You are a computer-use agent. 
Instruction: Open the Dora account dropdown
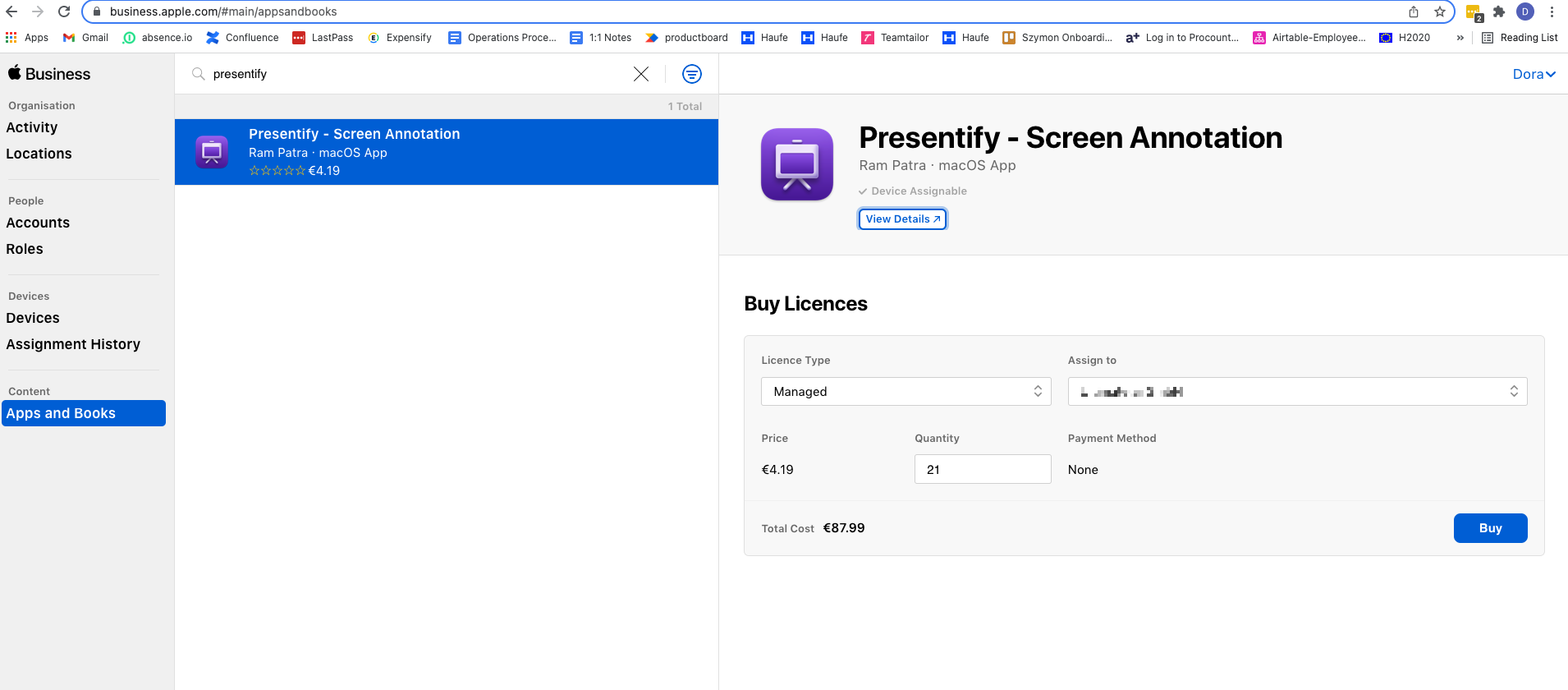coord(1534,74)
